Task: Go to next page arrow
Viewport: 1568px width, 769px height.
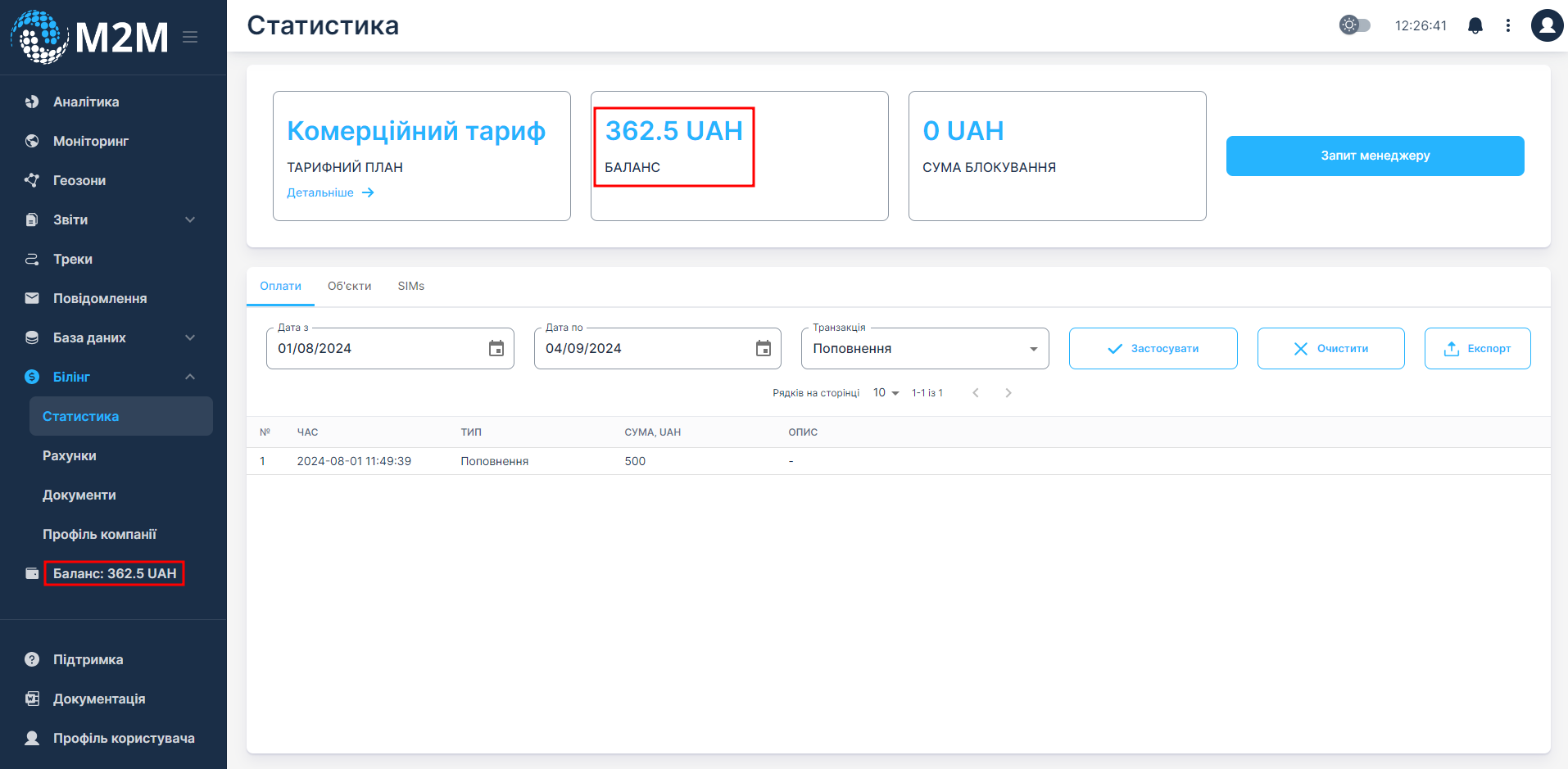Action: [x=1008, y=393]
